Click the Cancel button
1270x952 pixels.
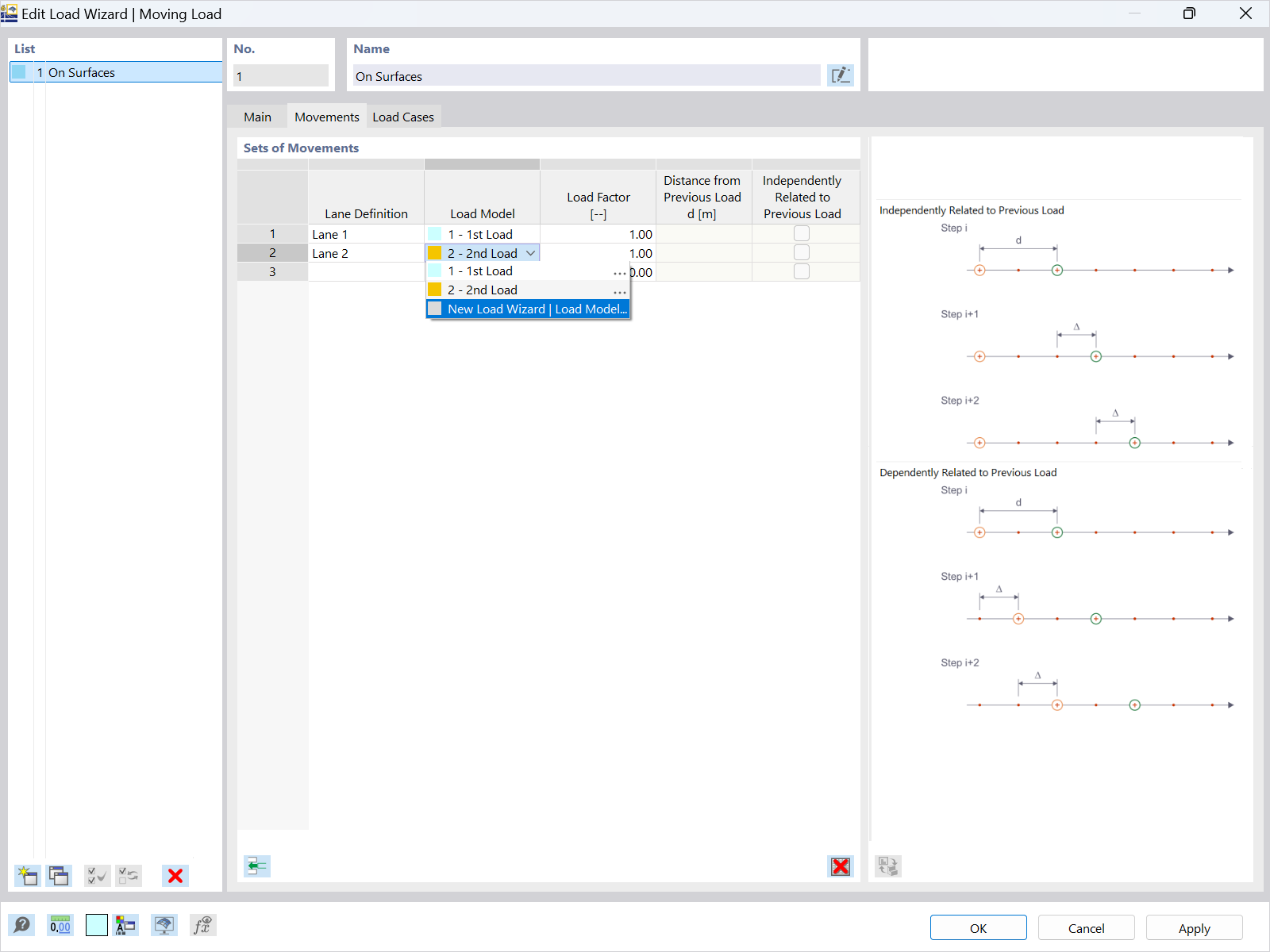[x=1086, y=928]
